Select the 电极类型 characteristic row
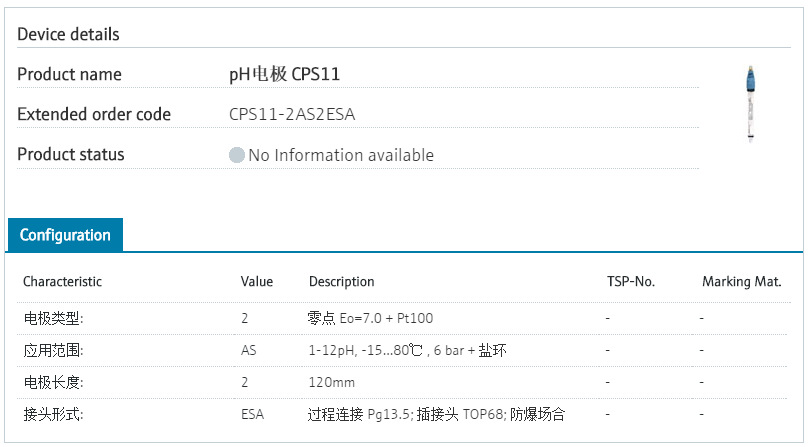809x447 pixels. 53,318
